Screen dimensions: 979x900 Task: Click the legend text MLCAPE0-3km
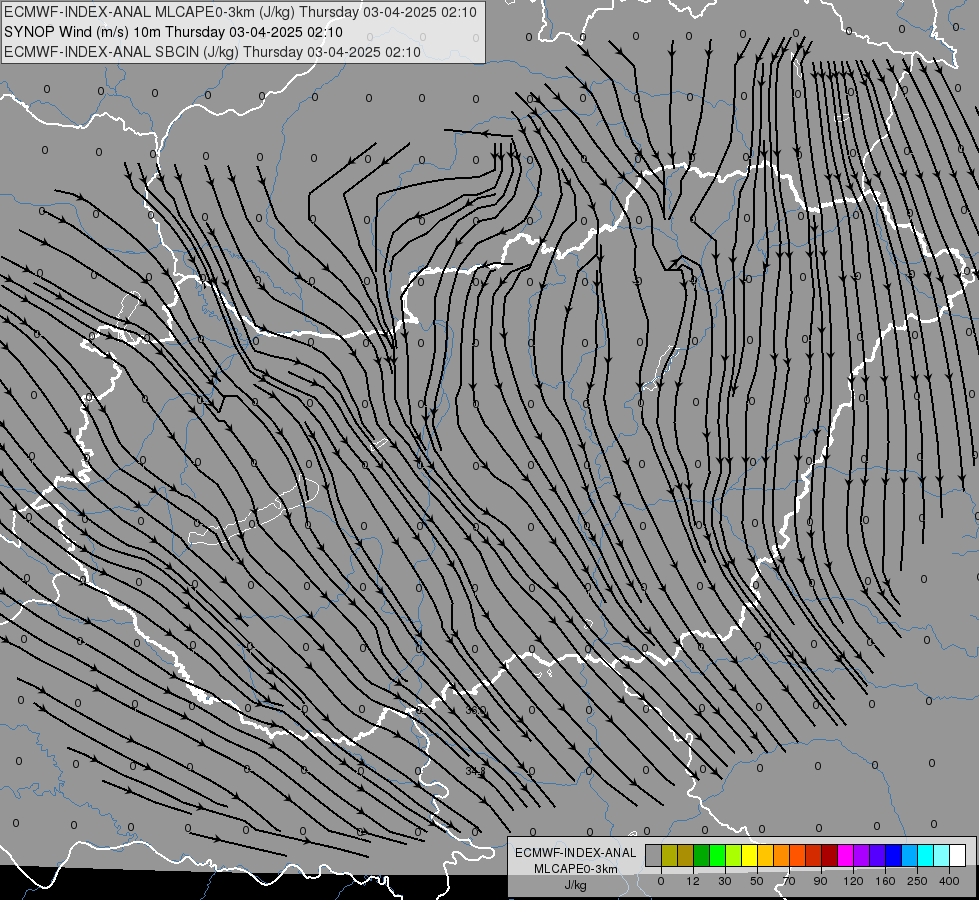(576, 869)
